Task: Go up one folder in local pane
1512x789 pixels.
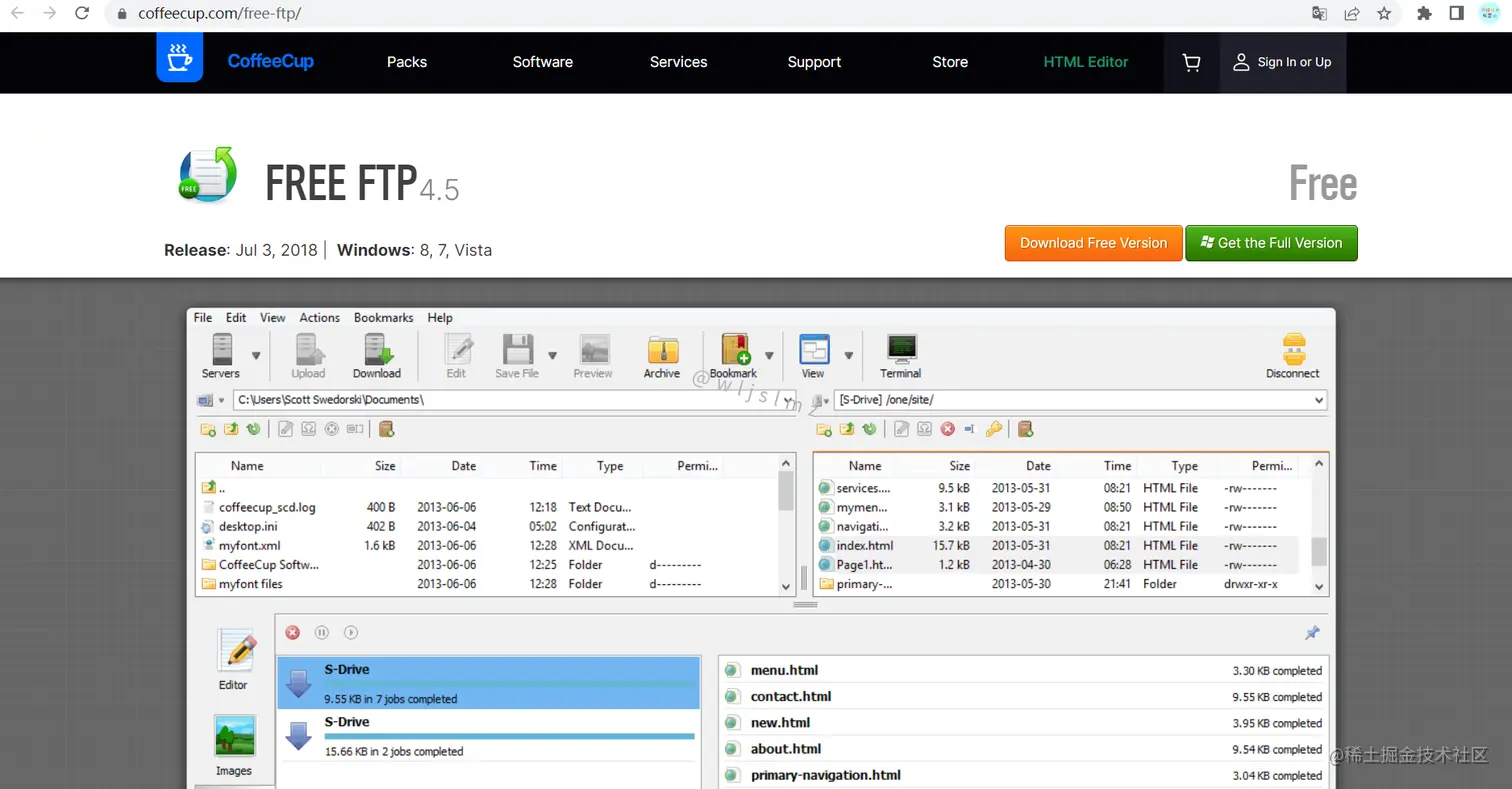Action: pyautogui.click(x=231, y=429)
